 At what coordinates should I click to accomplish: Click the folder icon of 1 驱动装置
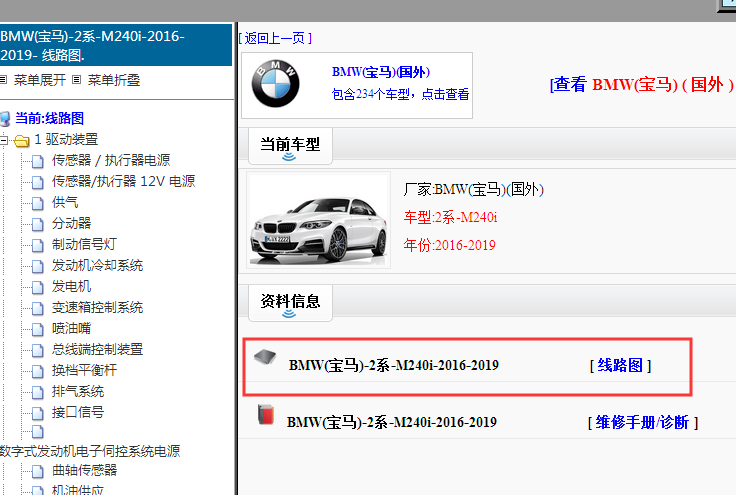click(x=22, y=140)
